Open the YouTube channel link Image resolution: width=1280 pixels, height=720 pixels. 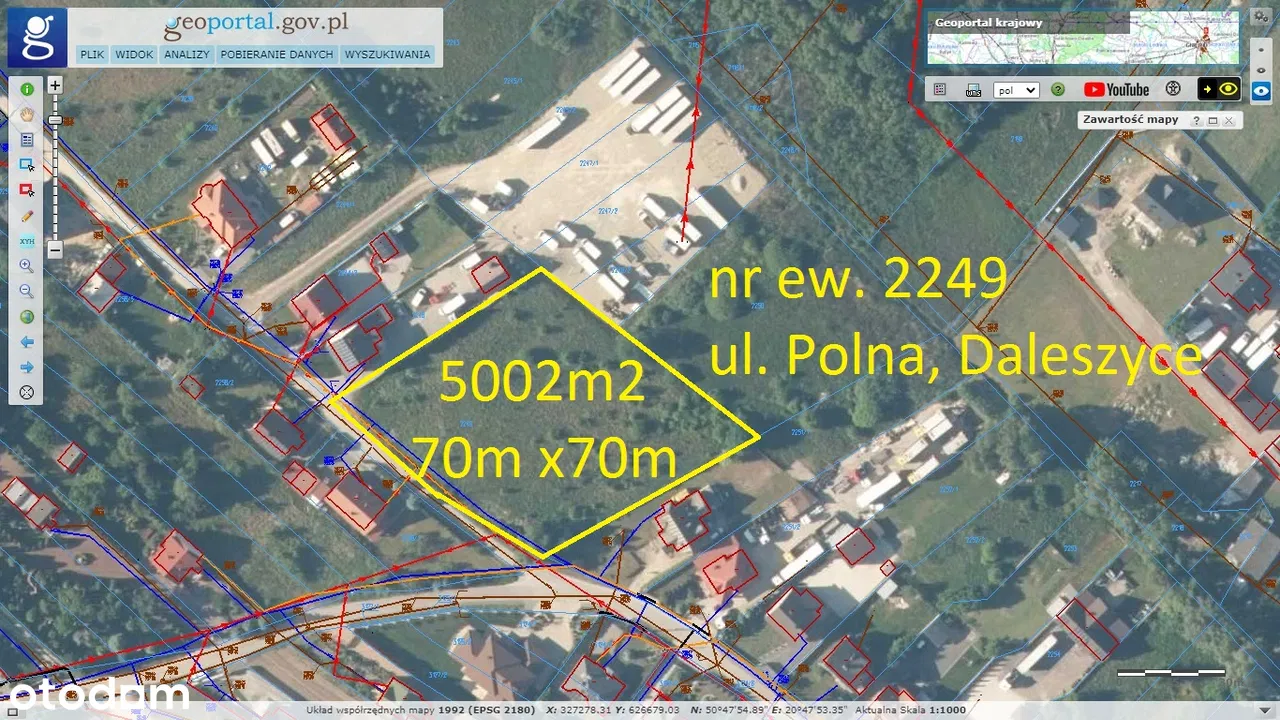pyautogui.click(x=1116, y=89)
